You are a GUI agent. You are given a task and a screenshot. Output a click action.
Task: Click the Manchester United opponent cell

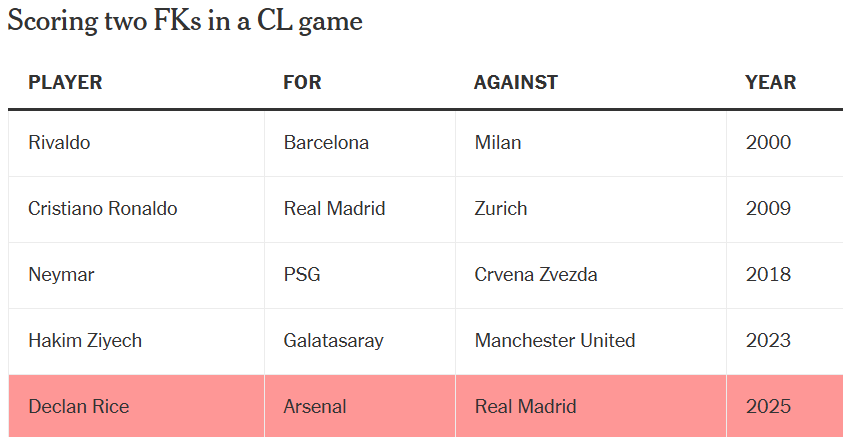point(591,341)
